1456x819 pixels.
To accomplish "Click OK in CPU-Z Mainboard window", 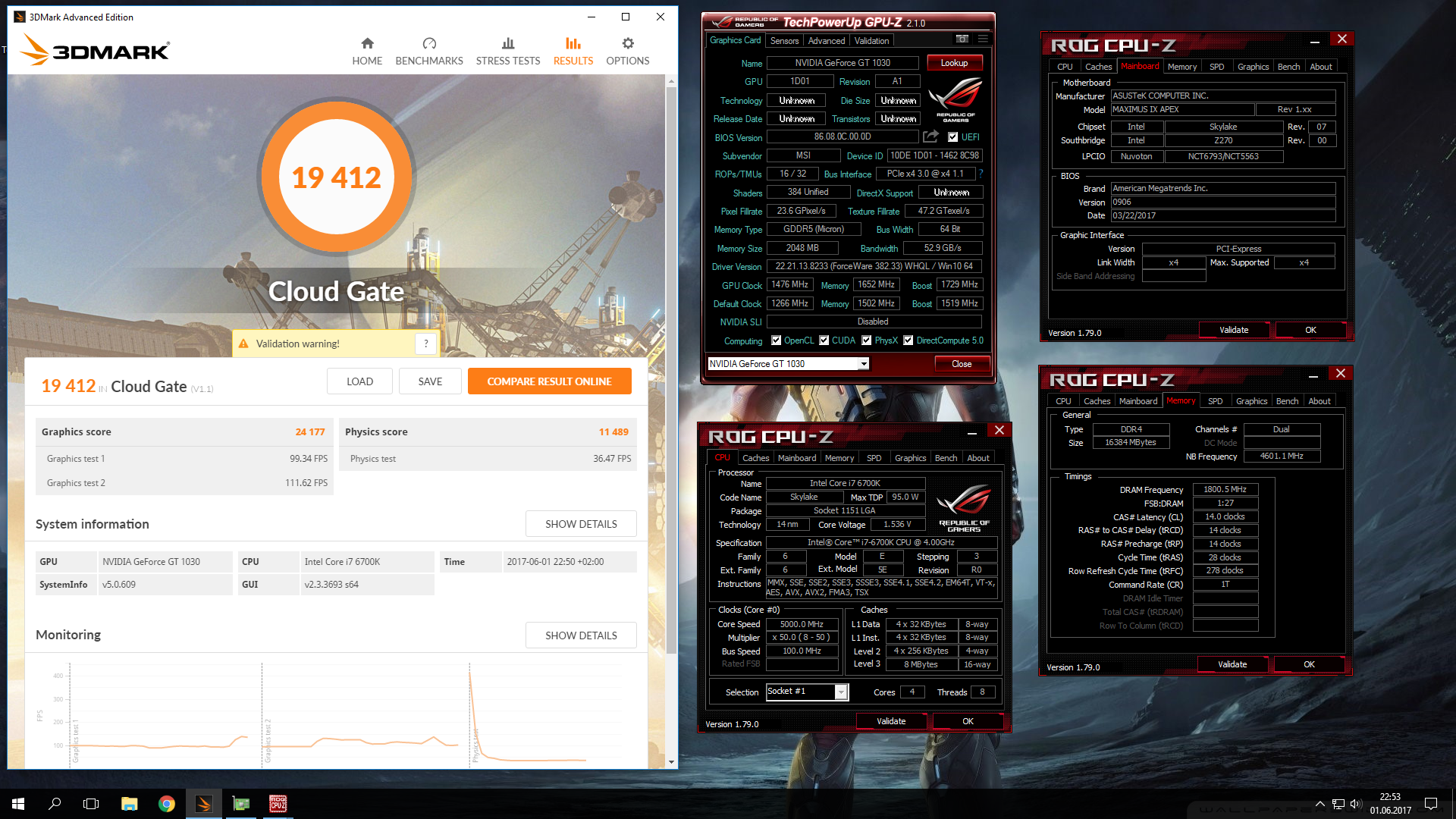I will pos(1310,330).
